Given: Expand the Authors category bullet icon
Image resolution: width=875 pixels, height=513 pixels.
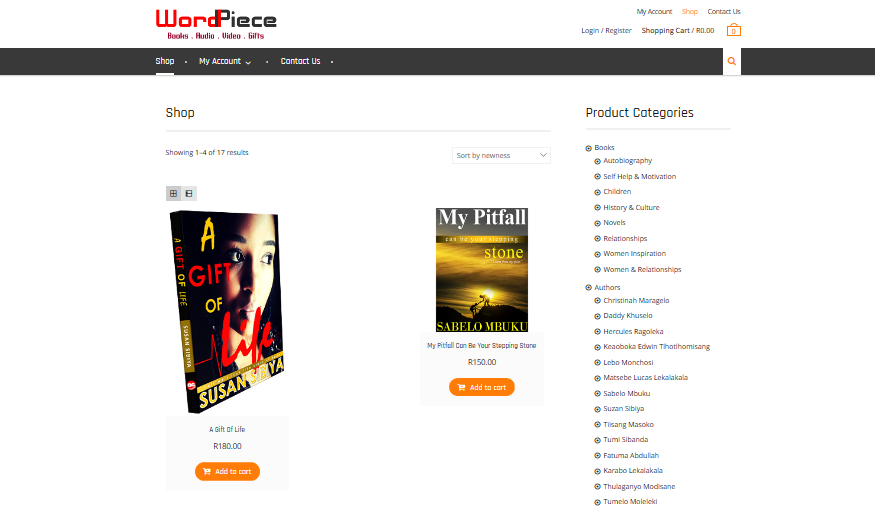Looking at the screenshot, I should coord(588,287).
